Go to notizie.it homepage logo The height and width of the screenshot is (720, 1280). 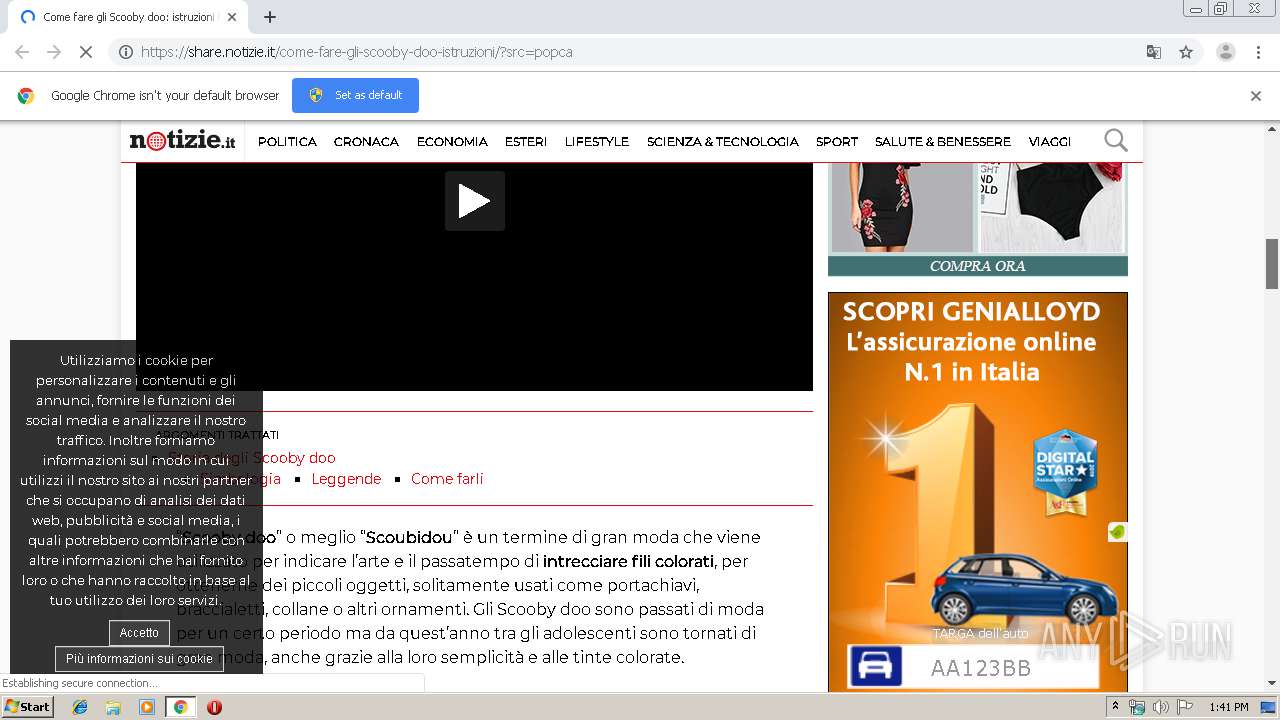[x=182, y=141]
